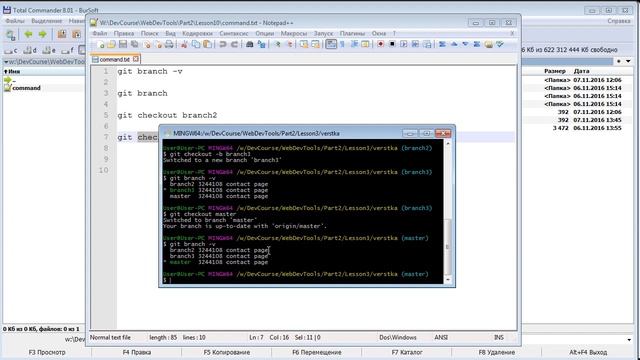Click Total Commander green forward arrow

coord(42,34)
